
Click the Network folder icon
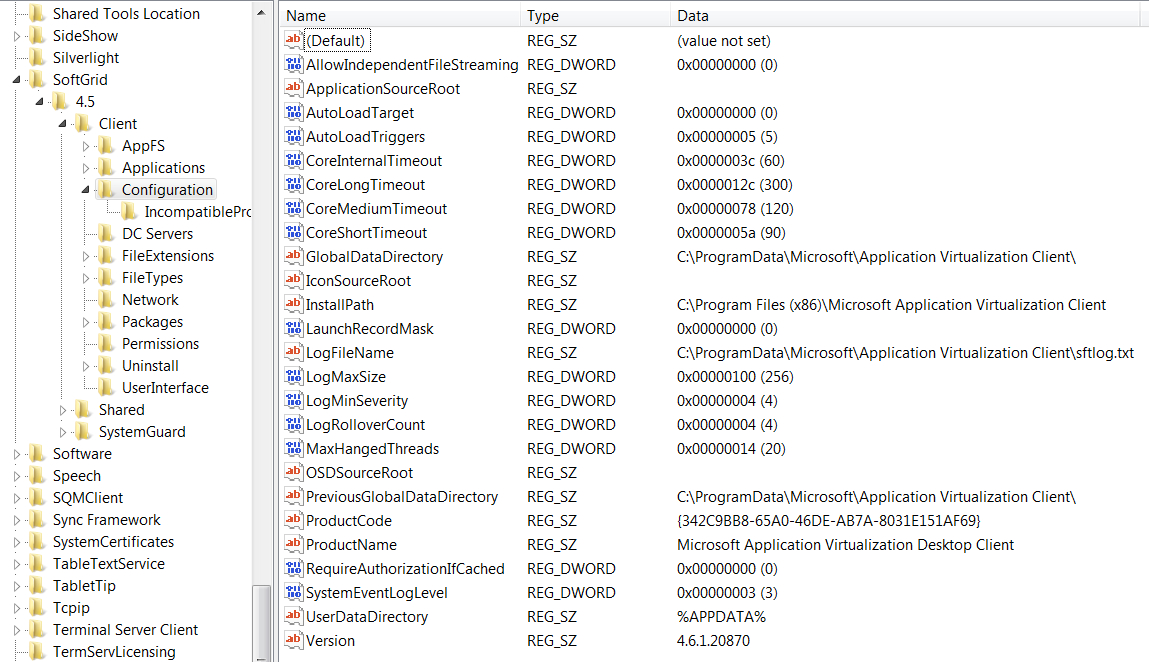pos(106,300)
